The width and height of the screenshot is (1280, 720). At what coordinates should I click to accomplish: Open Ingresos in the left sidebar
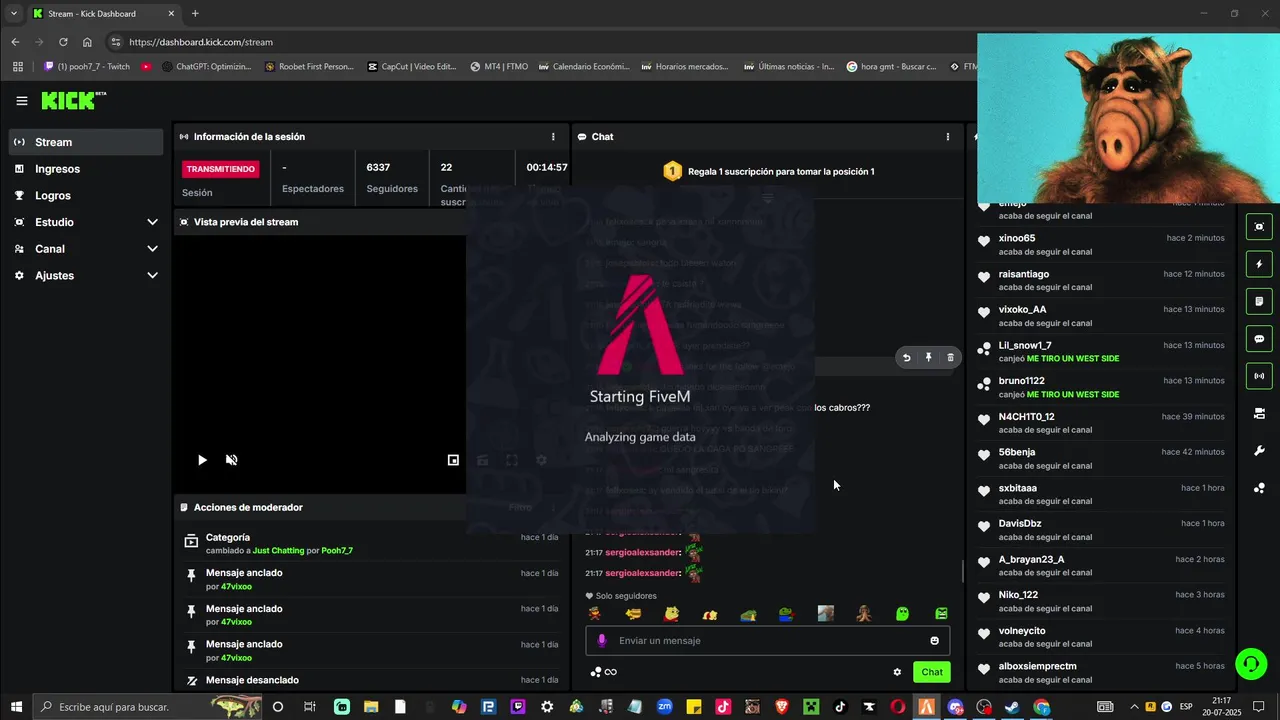point(86,169)
